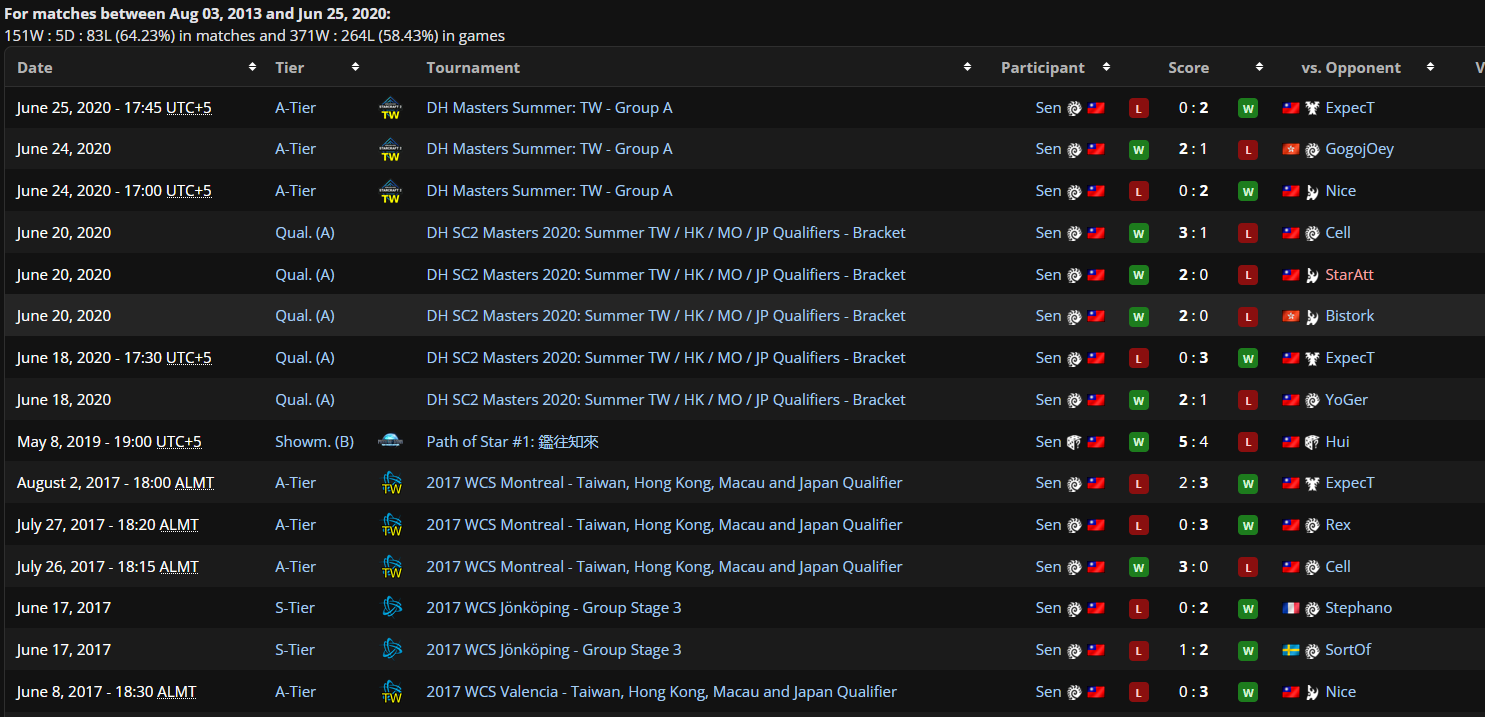Click the Hong Kong flag beside GogojOey
Screen dimensions: 1485x717
1291,150
